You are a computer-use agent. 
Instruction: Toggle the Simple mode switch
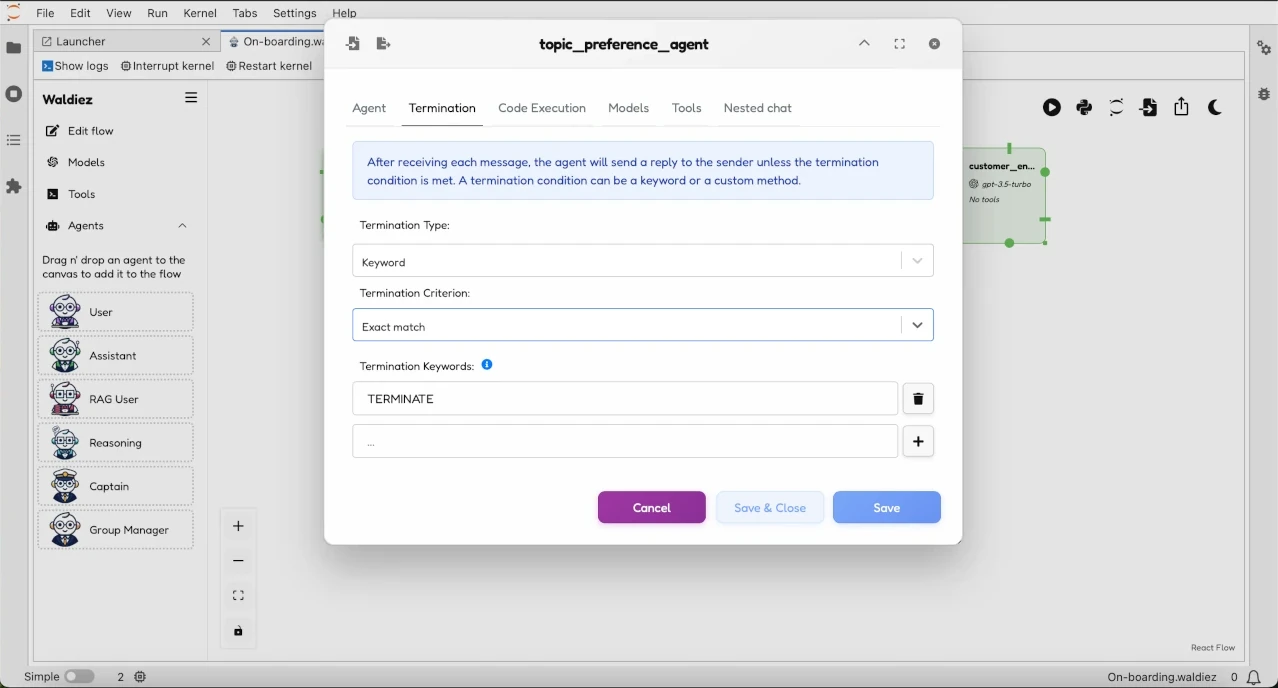[80, 676]
